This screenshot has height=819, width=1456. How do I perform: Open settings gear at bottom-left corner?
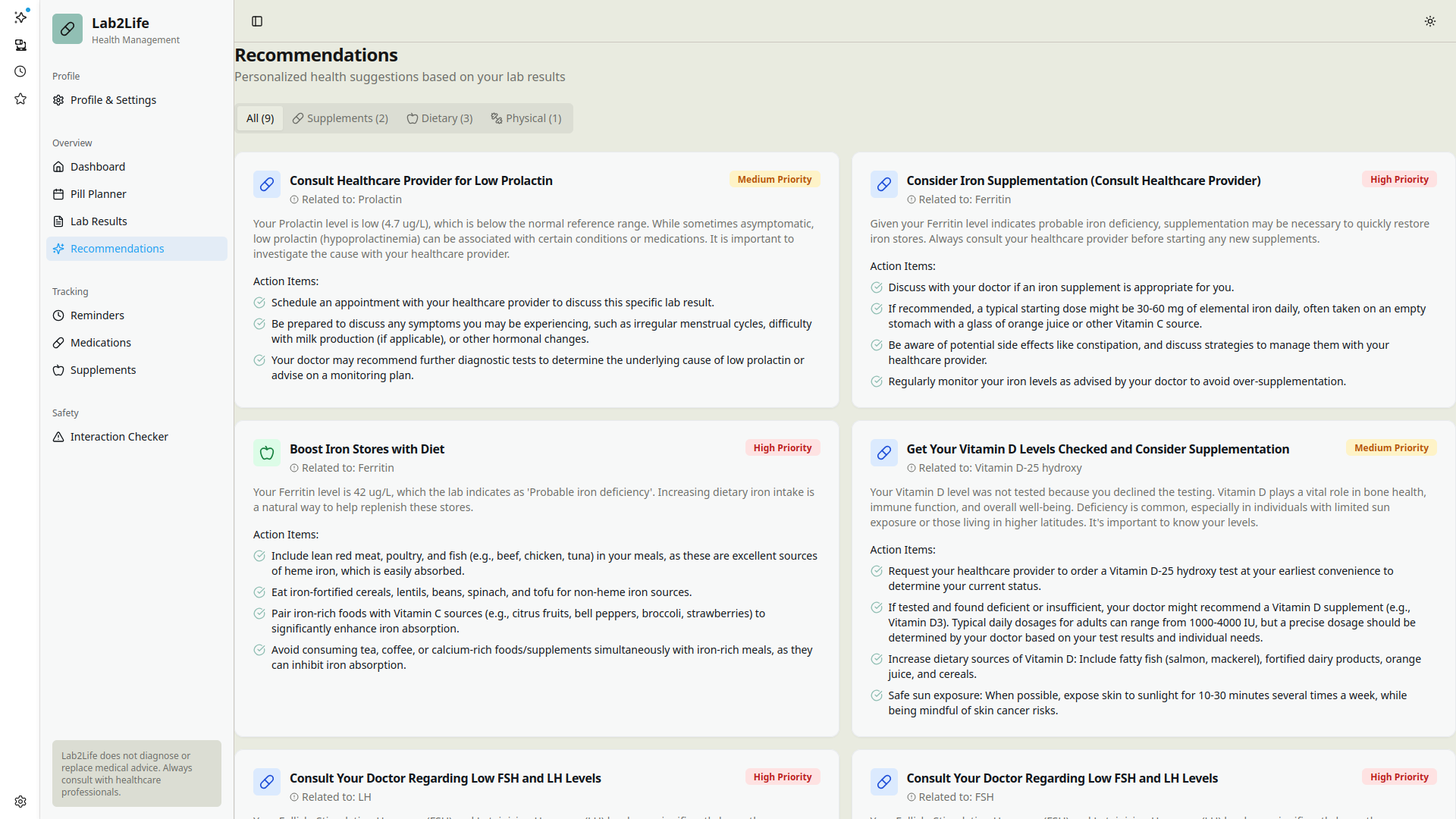coord(20,802)
